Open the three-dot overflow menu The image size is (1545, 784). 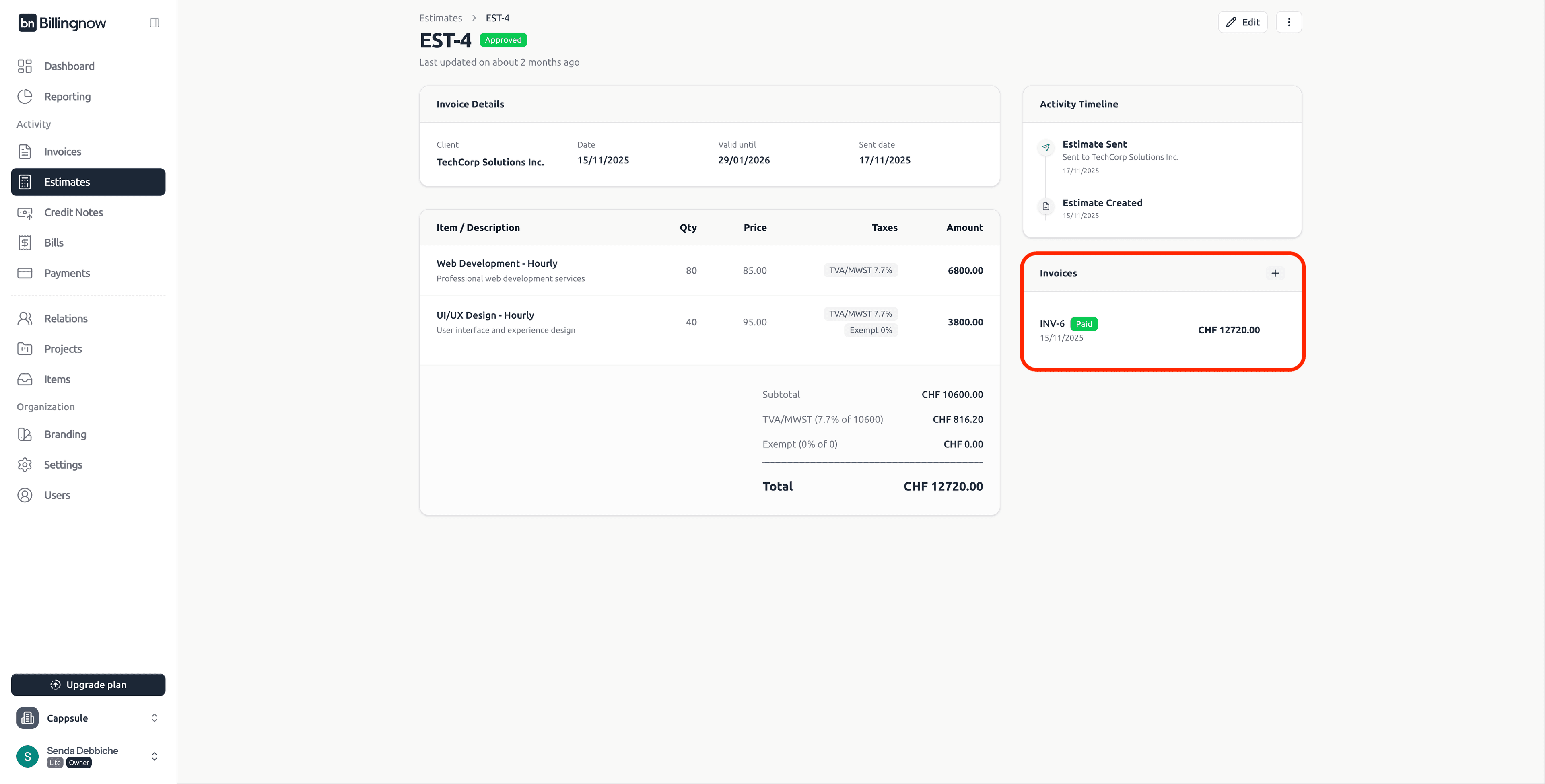point(1288,22)
